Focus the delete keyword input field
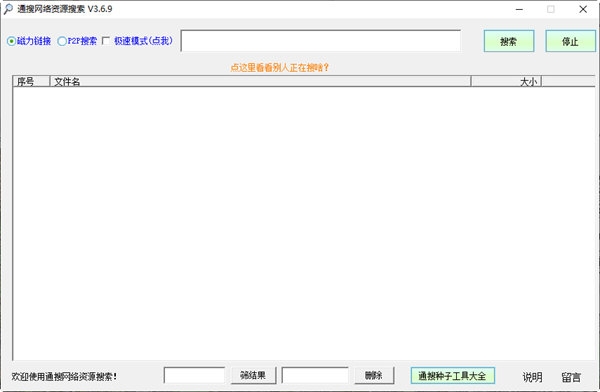This screenshot has width=600, height=392. [315, 375]
